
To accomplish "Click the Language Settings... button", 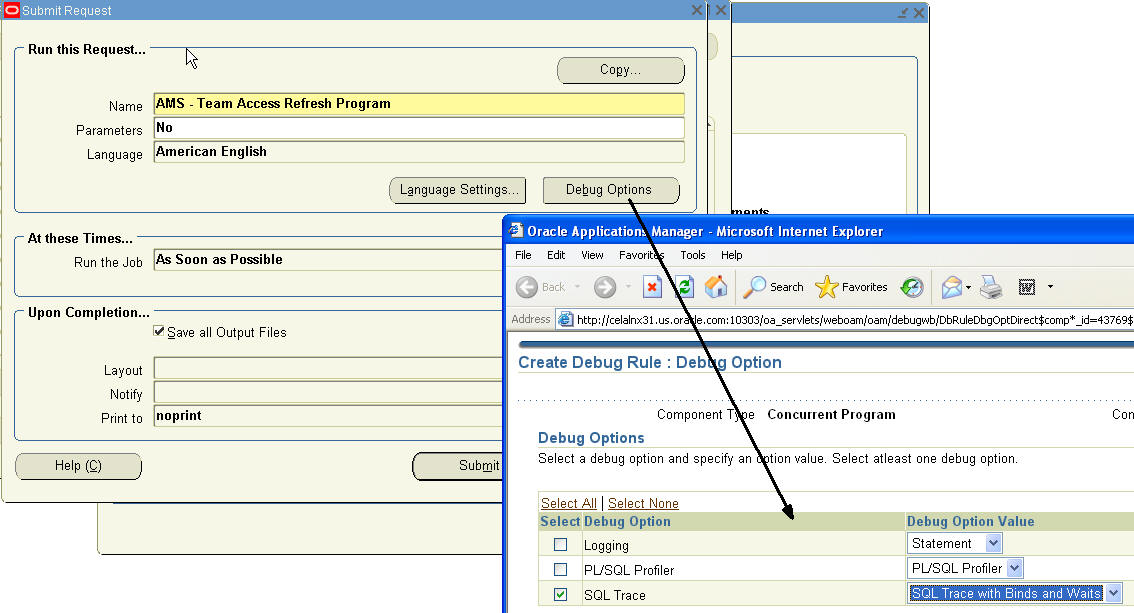I will 457,190.
